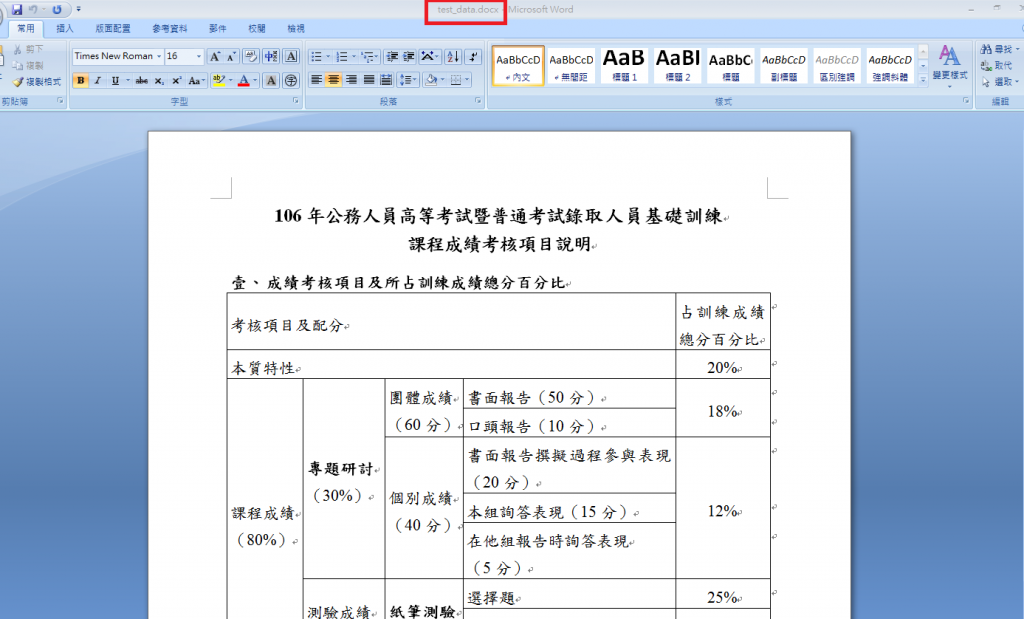Toggle Italic formatting
Viewport: 1024px width, 619px height.
97,80
